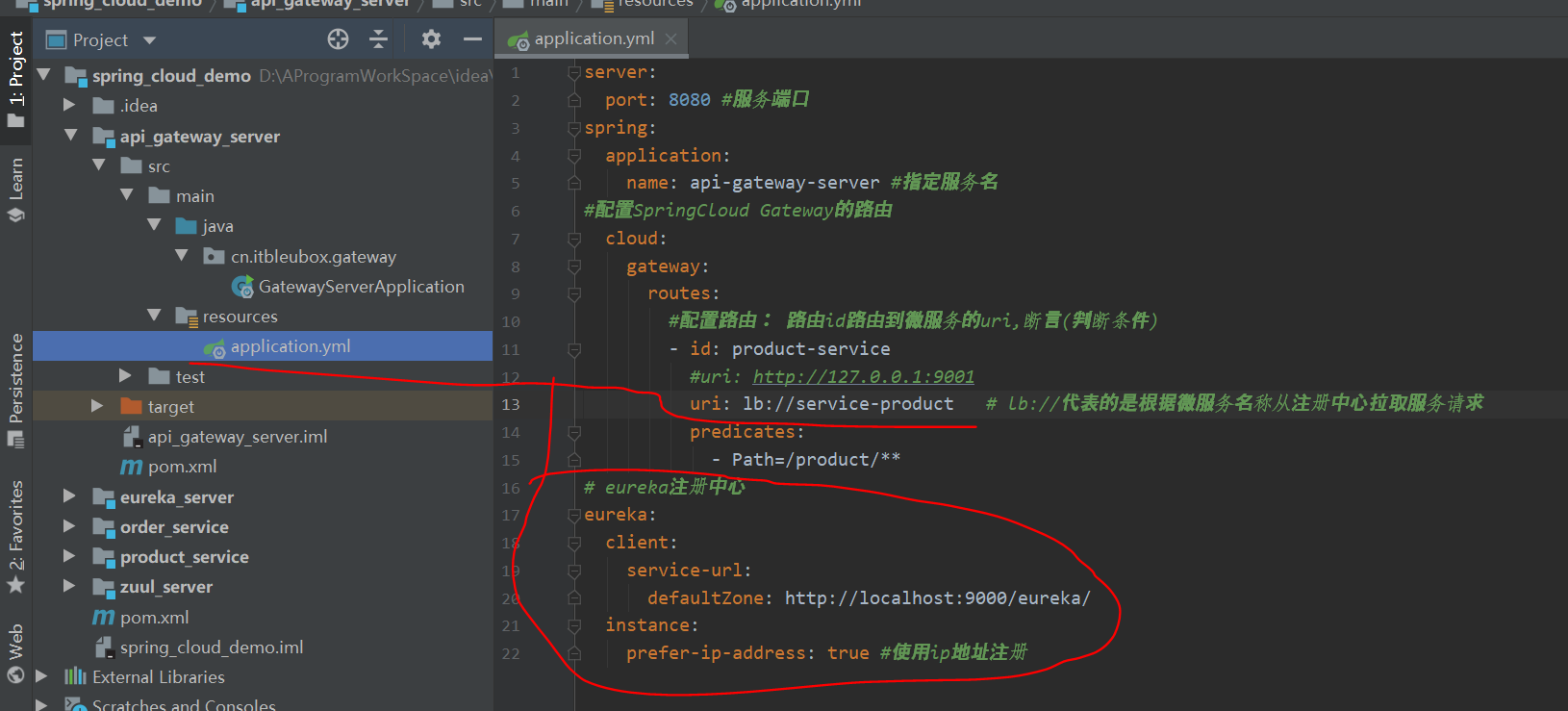Click on 'prefer-ip-address: true' line
This screenshot has width=1568, height=711.
(x=747, y=653)
